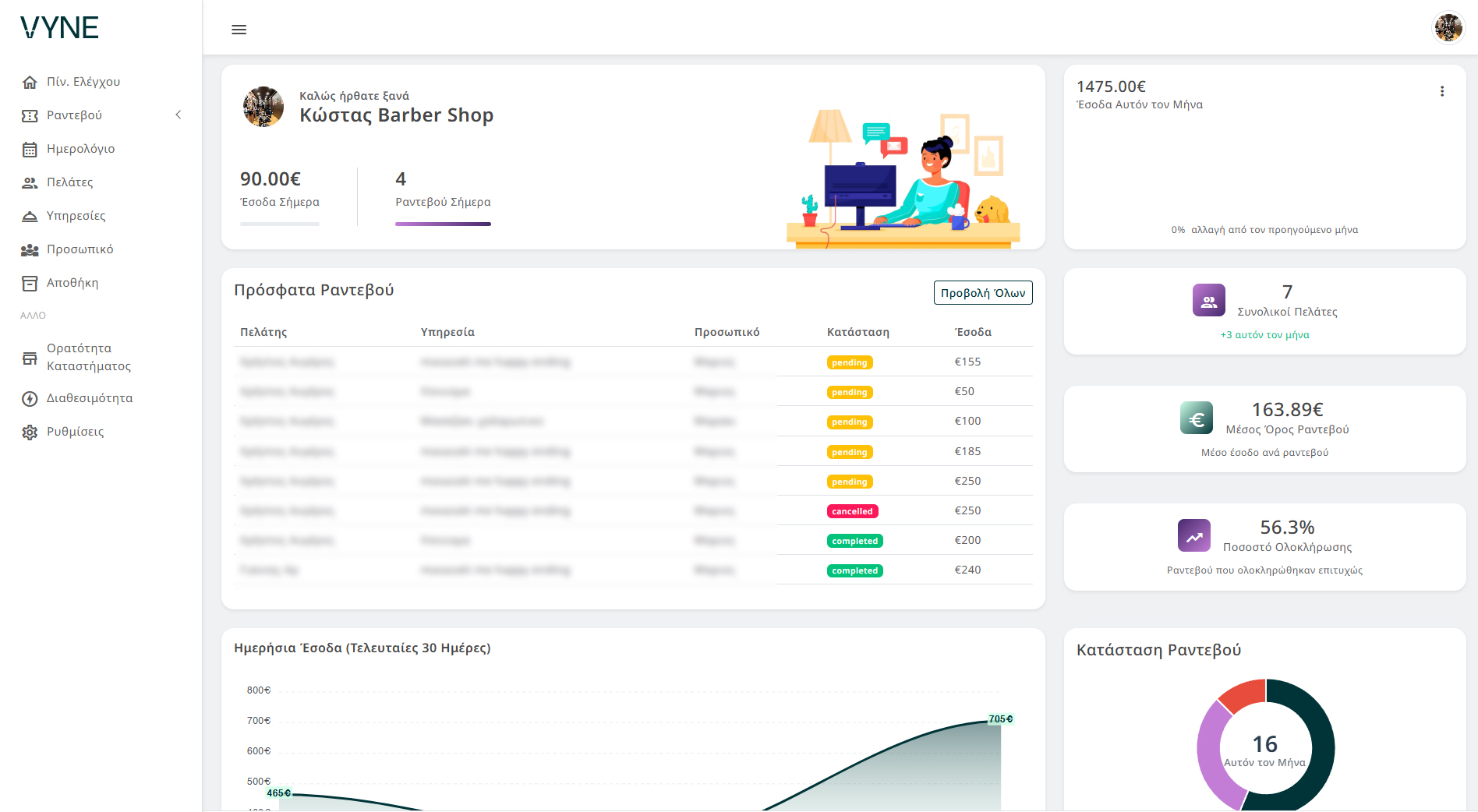Click the calendar icon beside Ημερολόγιο

(x=30, y=149)
